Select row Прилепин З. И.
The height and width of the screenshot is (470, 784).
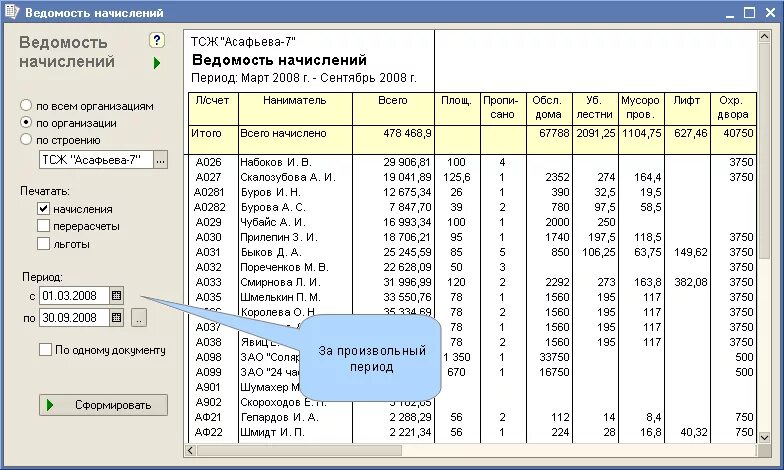click(472, 237)
